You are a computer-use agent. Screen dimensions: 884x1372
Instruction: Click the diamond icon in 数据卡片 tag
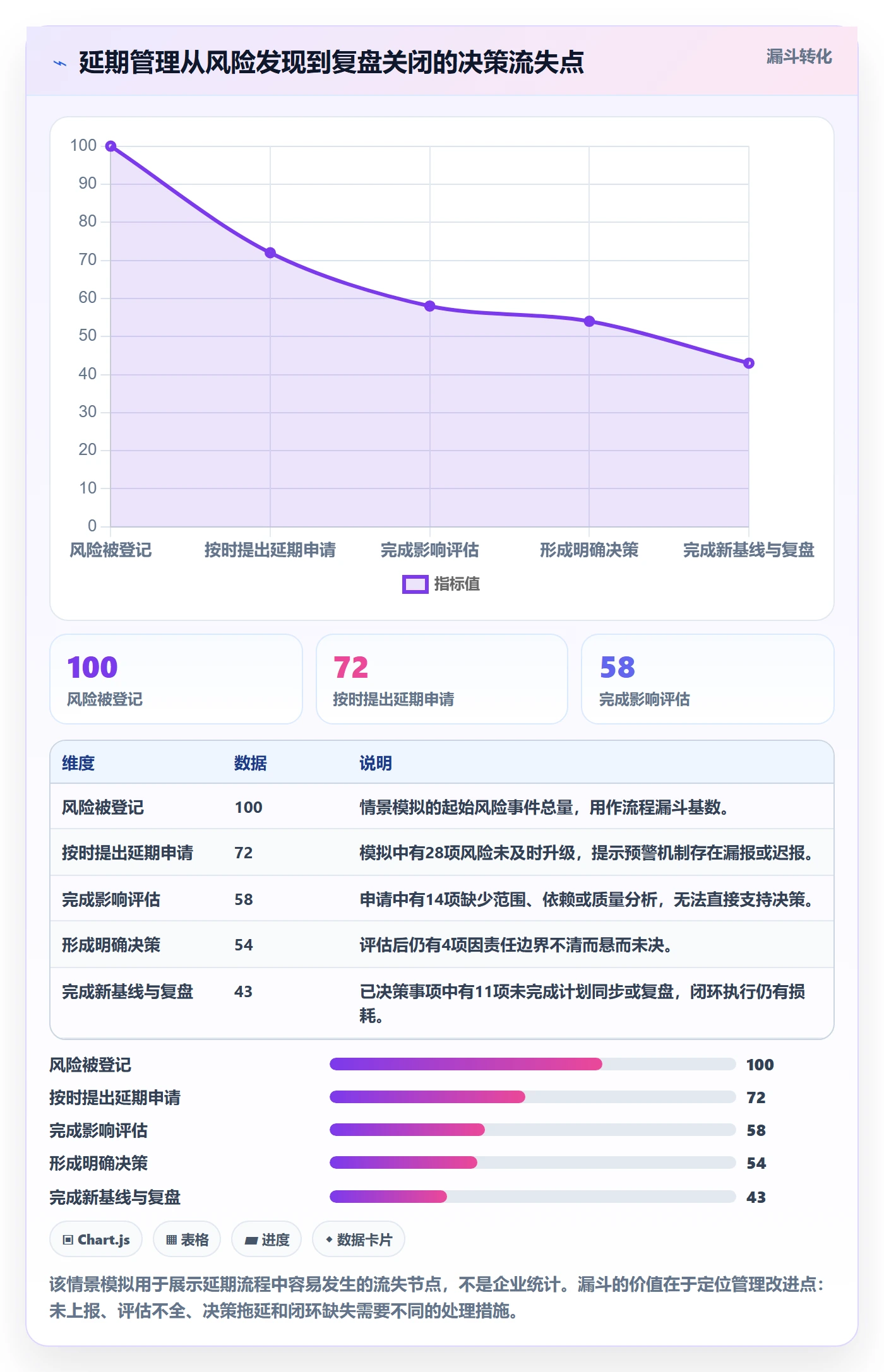click(329, 1239)
